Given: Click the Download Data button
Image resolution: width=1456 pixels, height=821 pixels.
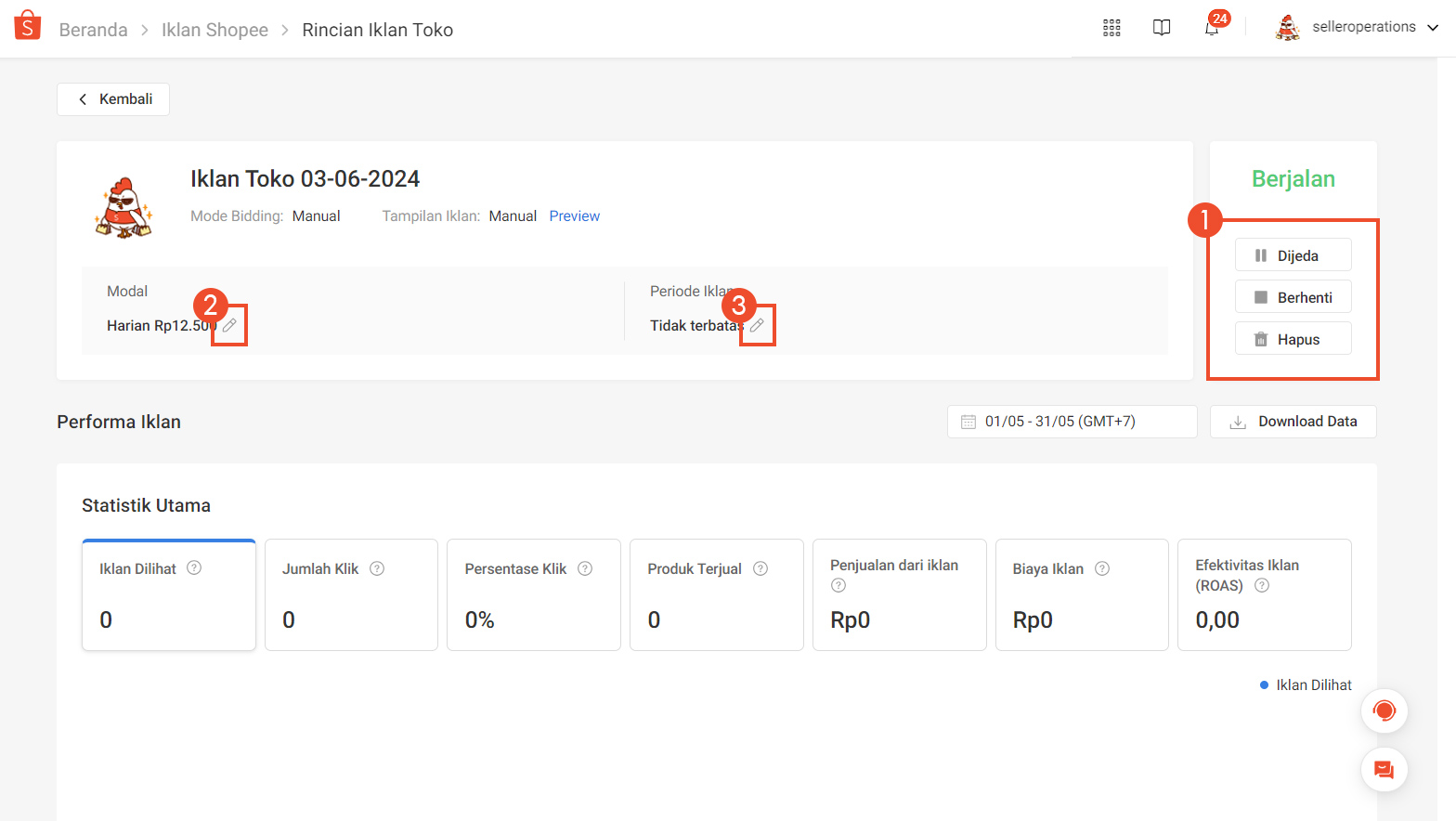Looking at the screenshot, I should tap(1293, 422).
